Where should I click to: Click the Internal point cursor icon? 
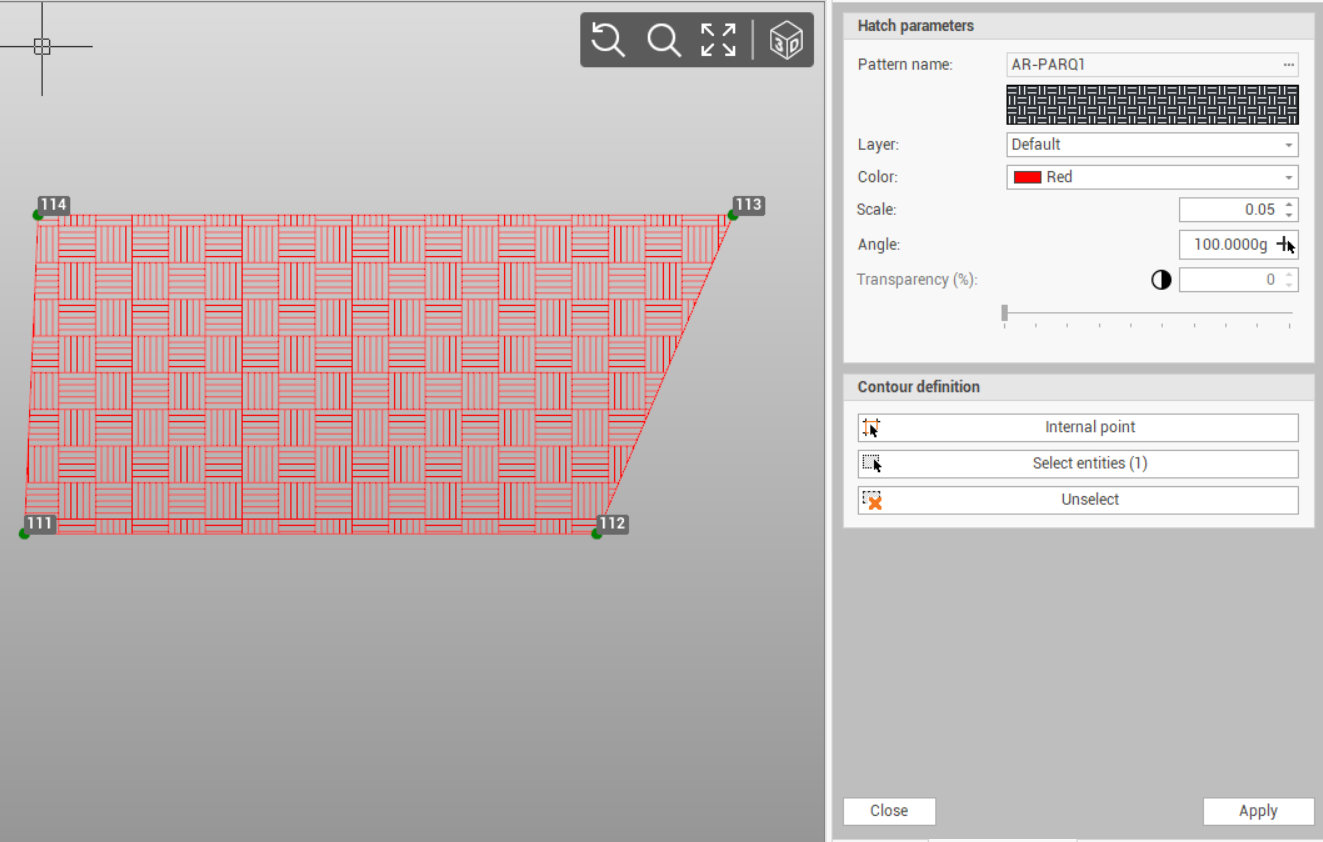[871, 428]
